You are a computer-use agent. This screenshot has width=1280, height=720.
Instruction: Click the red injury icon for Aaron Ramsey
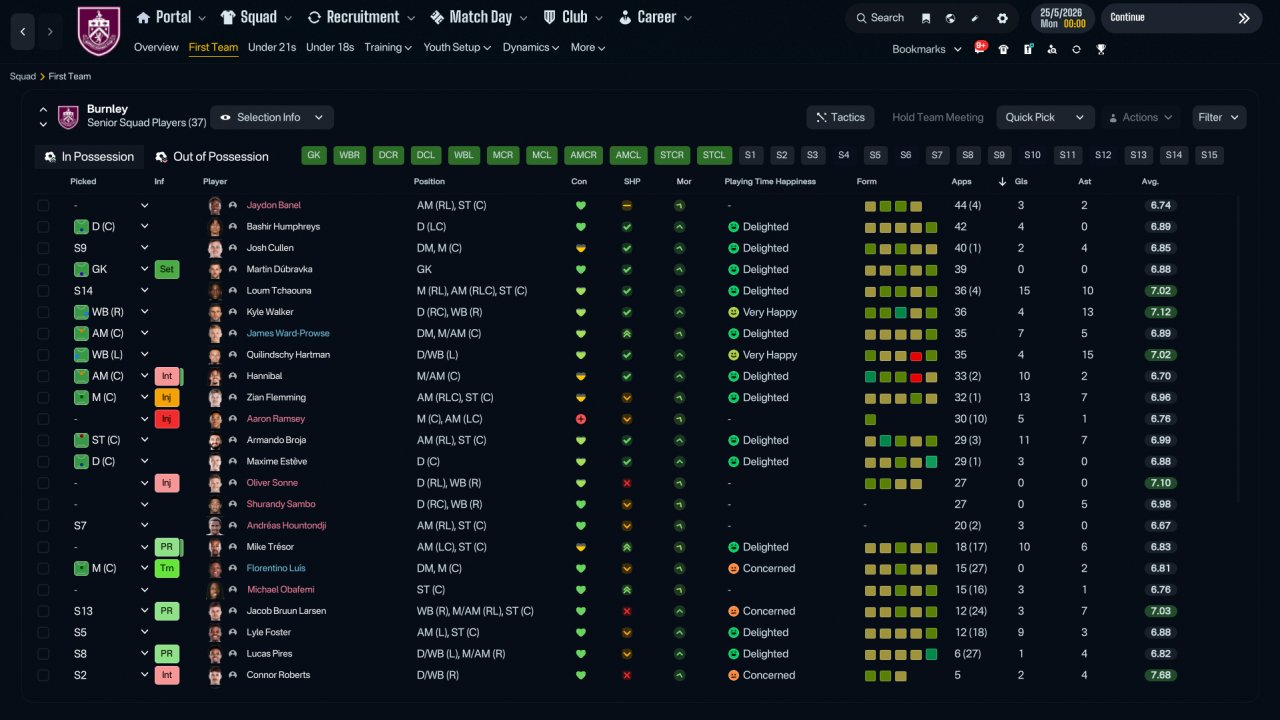click(x=581, y=419)
